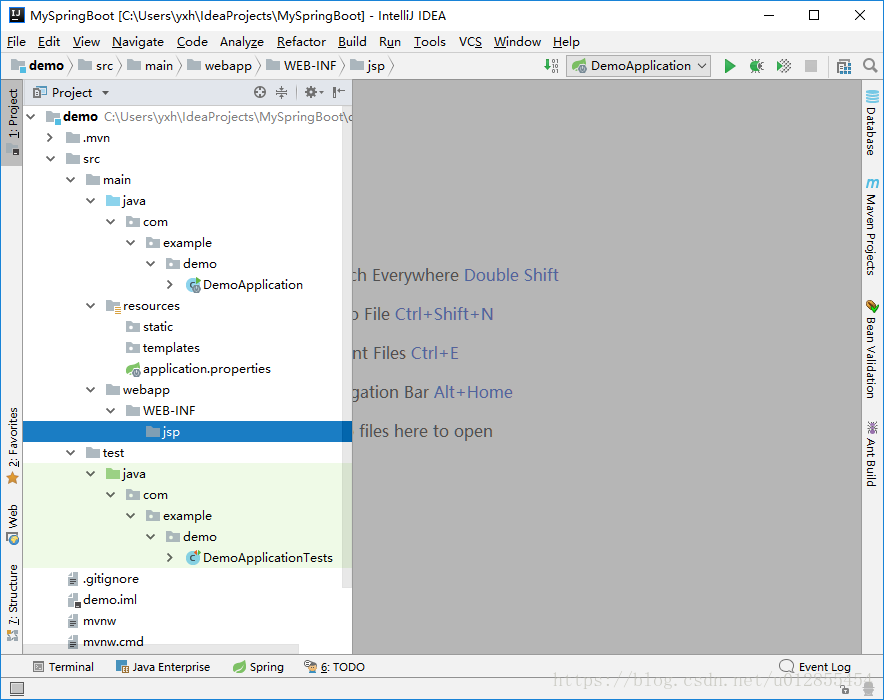Run with coverage icon in toolbar

pyautogui.click(x=784, y=66)
